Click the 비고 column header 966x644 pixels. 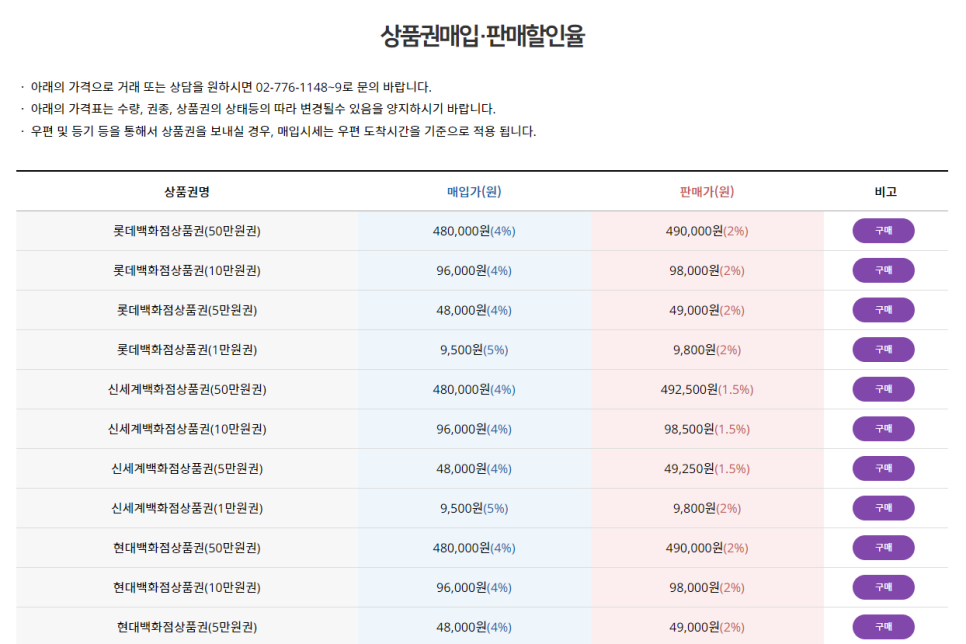(x=885, y=192)
